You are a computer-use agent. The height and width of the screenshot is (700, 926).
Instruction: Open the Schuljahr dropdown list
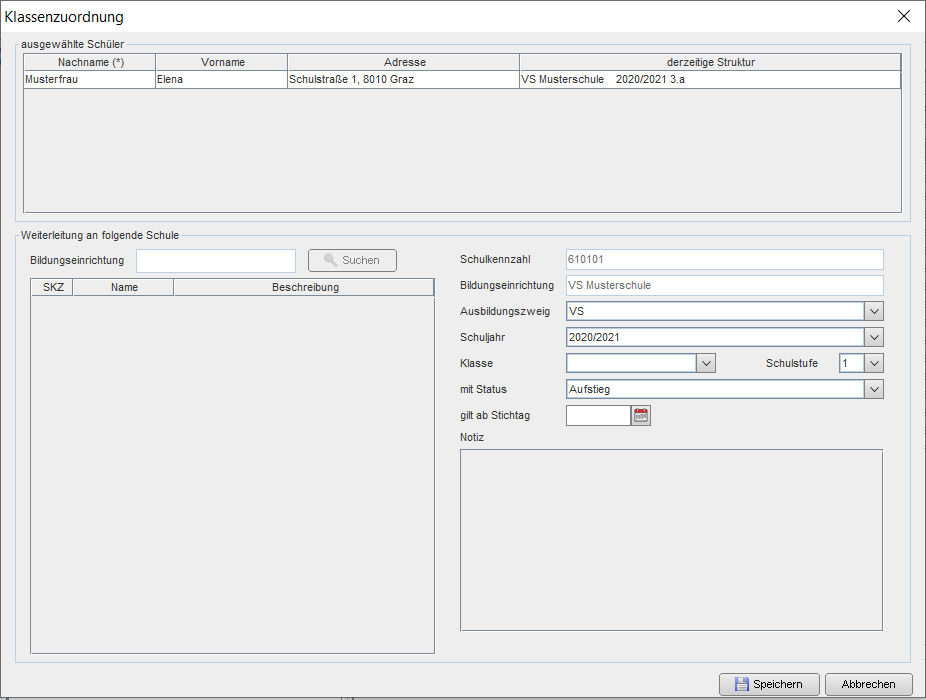point(874,337)
